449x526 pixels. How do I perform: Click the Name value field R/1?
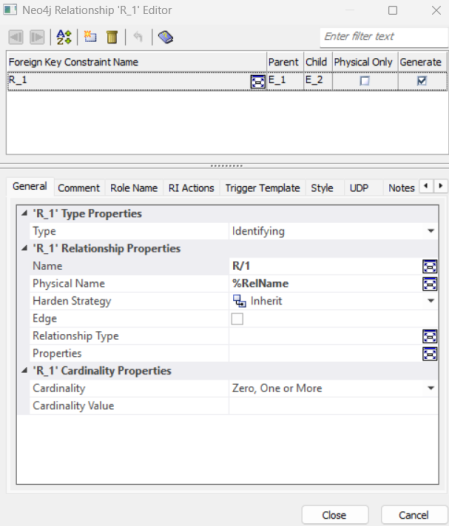click(326, 266)
